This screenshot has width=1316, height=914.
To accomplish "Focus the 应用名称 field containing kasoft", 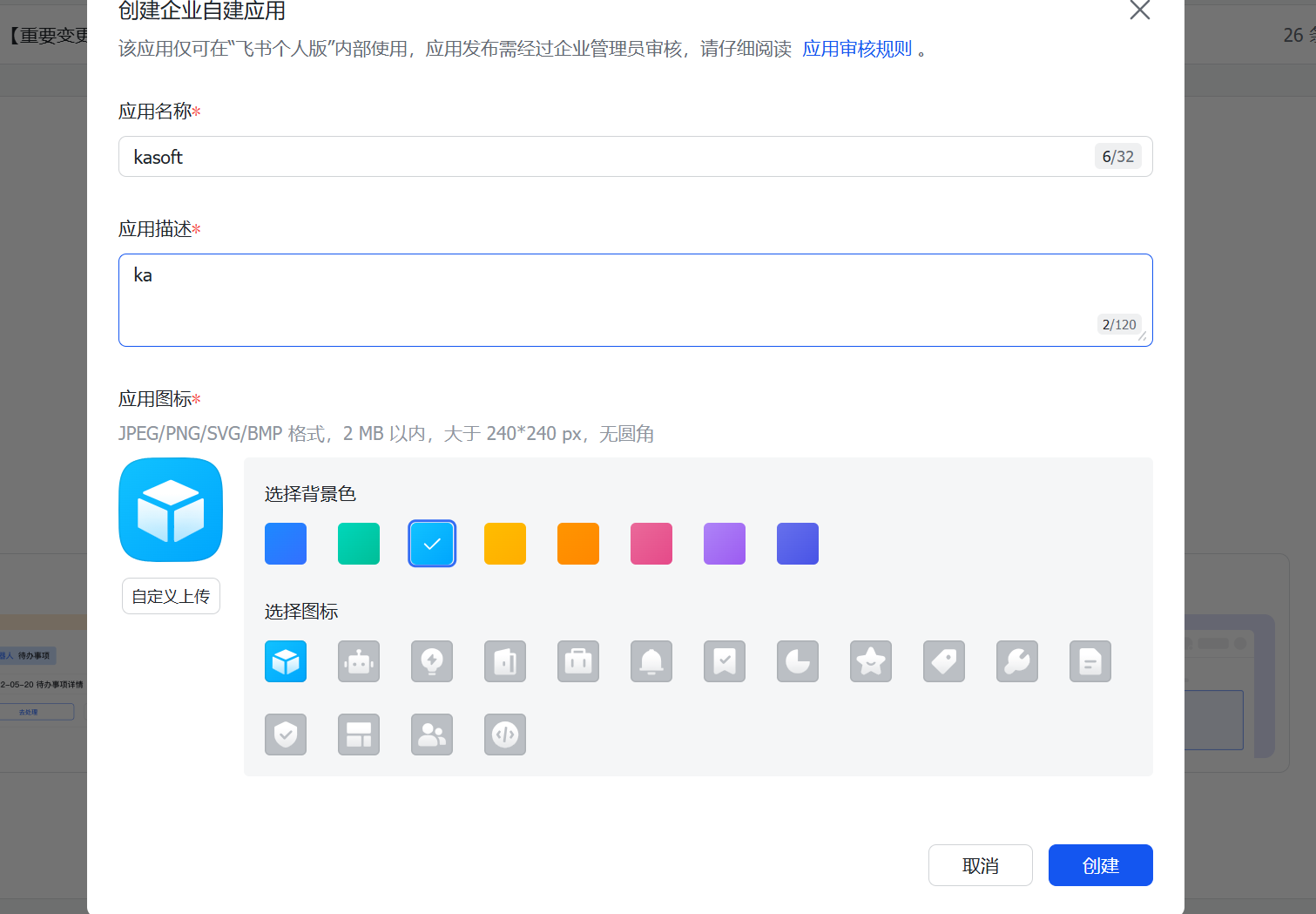I will 610,157.
